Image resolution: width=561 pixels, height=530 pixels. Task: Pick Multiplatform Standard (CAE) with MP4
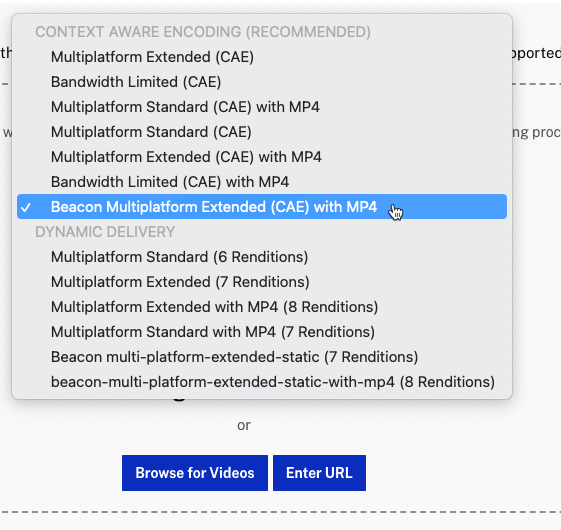point(262,107)
